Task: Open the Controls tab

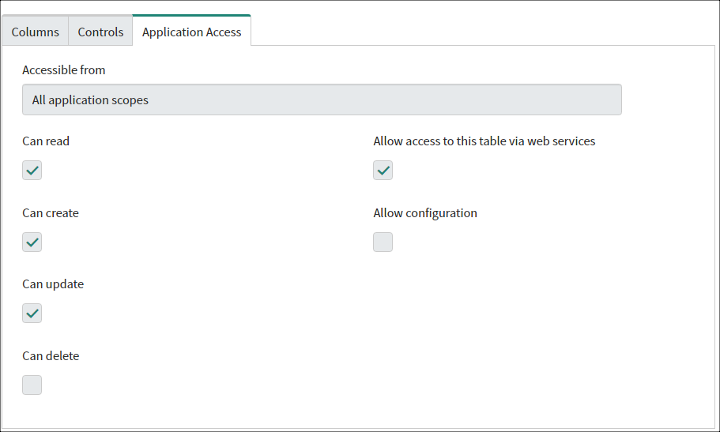Action: pyautogui.click(x=101, y=31)
